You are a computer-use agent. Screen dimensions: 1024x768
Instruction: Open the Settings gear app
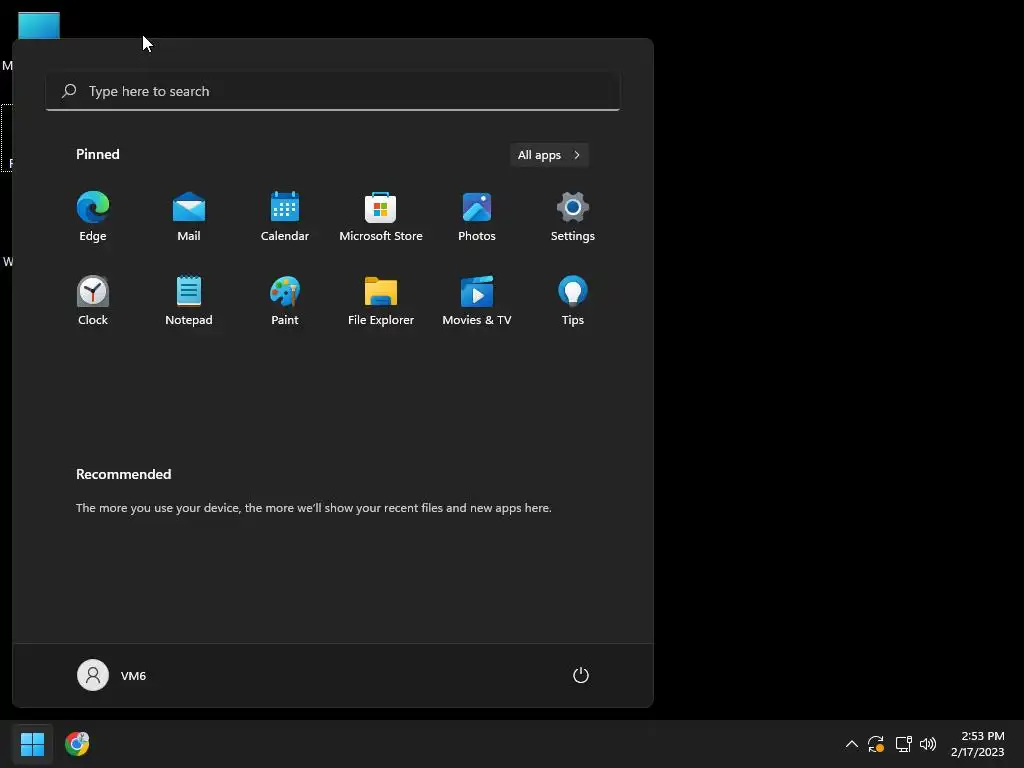[573, 217]
